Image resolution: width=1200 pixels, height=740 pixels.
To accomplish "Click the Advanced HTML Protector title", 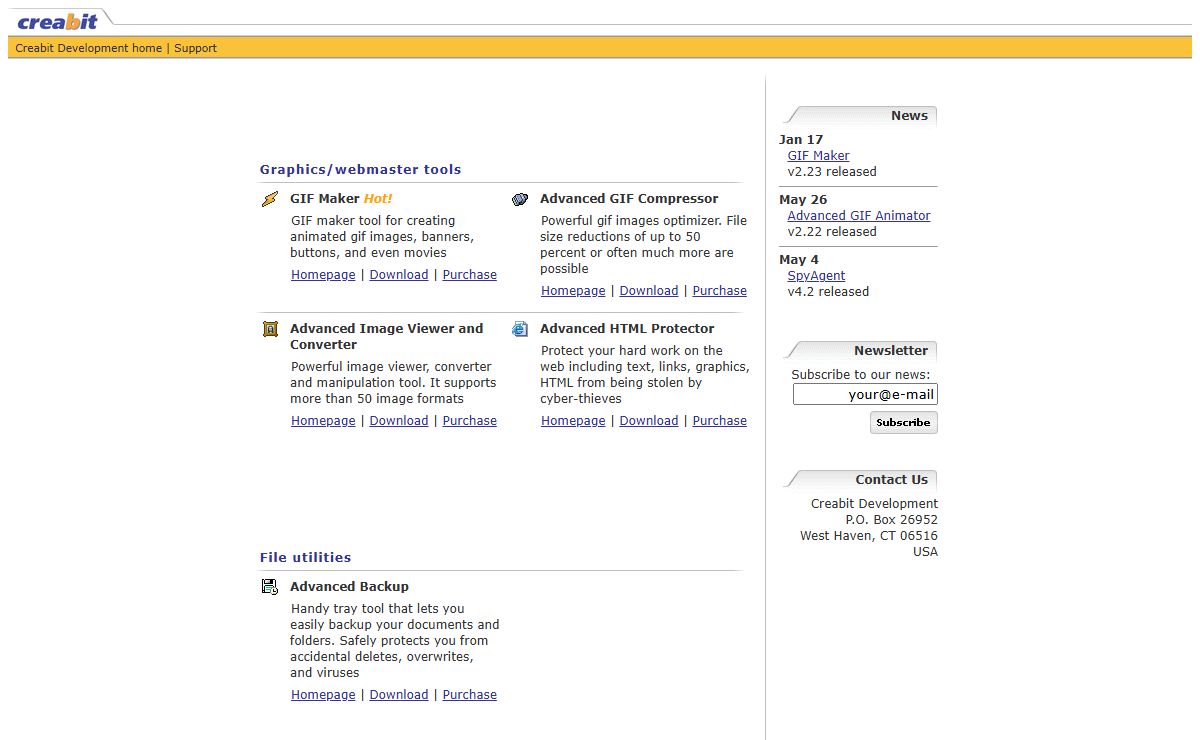I will coord(627,329).
